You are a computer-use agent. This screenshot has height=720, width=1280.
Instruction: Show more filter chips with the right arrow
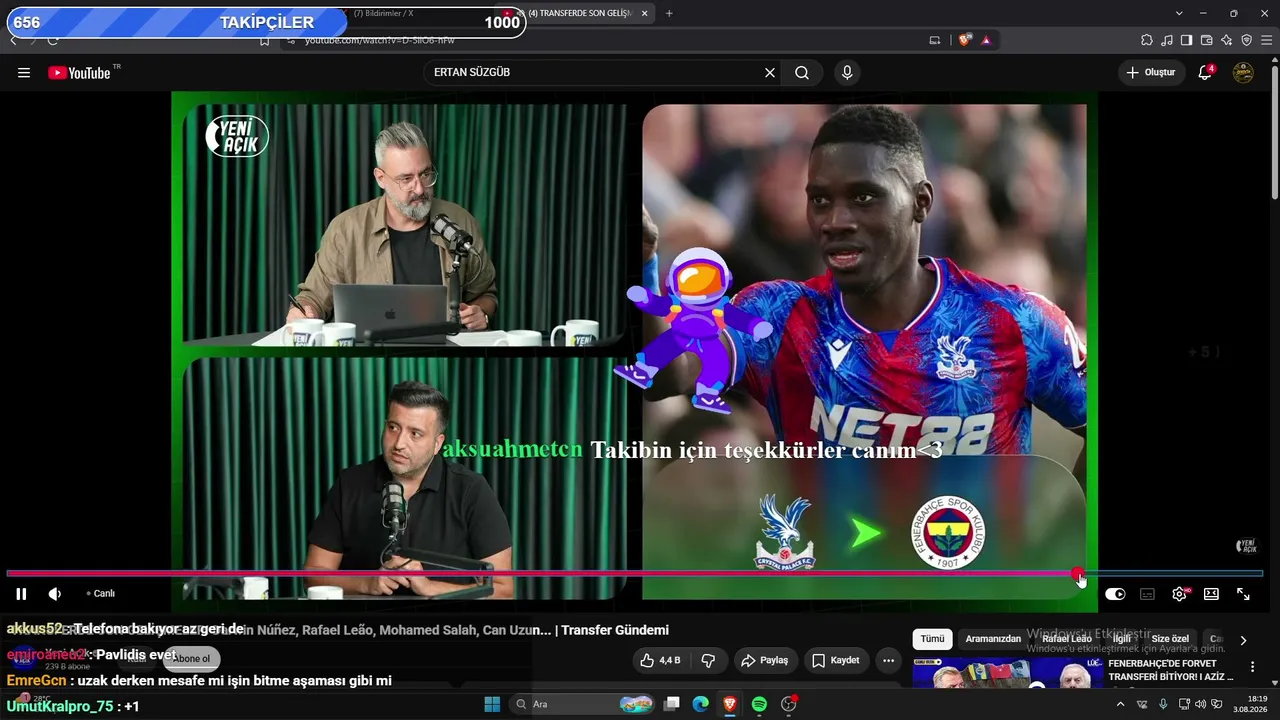[x=1243, y=640]
